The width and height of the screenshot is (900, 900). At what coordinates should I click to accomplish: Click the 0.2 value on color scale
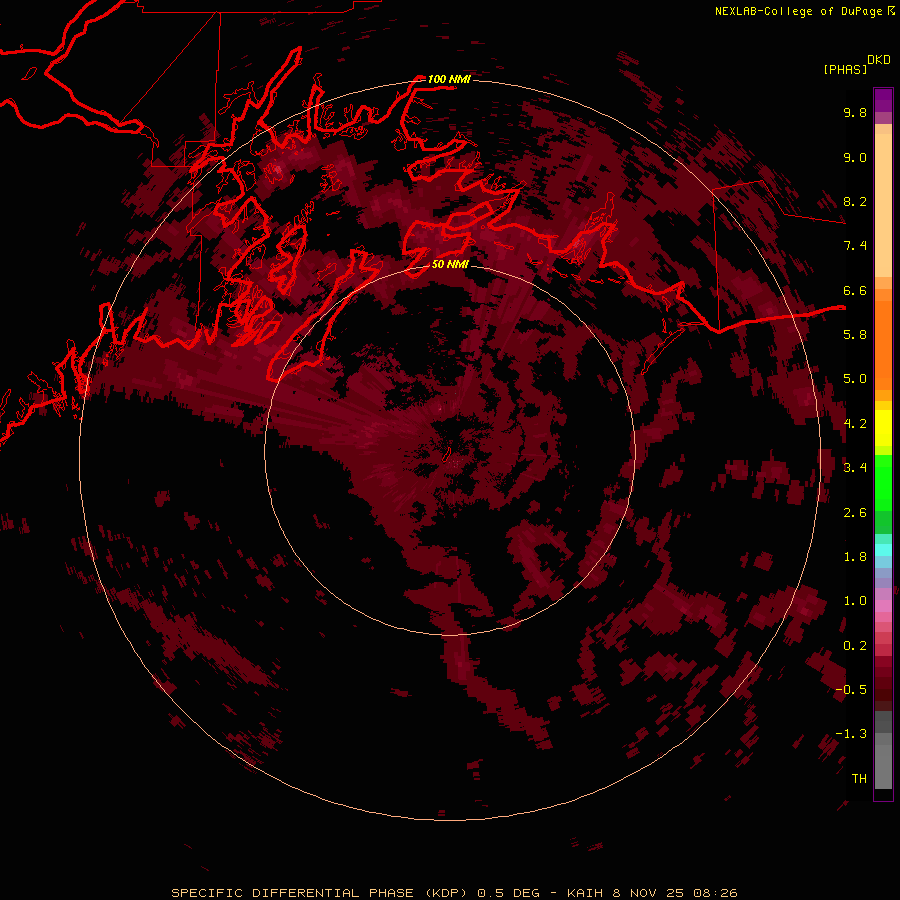pyautogui.click(x=855, y=646)
